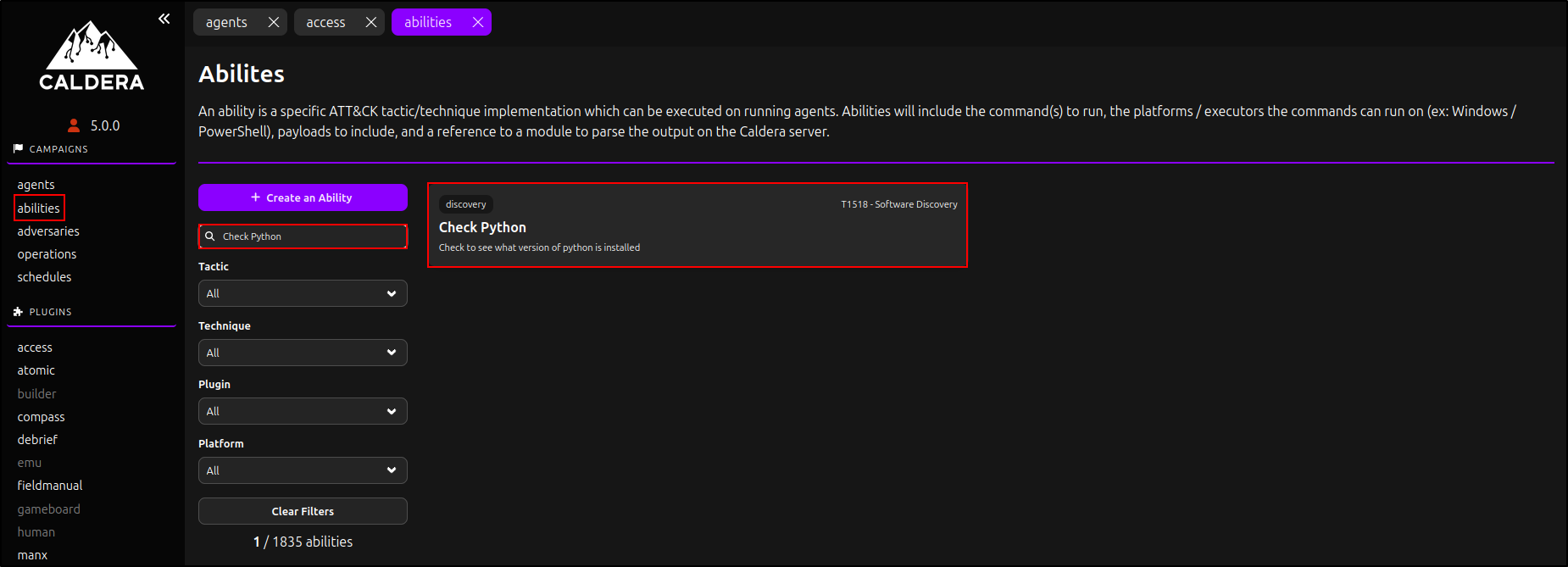The image size is (1568, 567).
Task: Click the red user profile icon
Action: [x=74, y=125]
